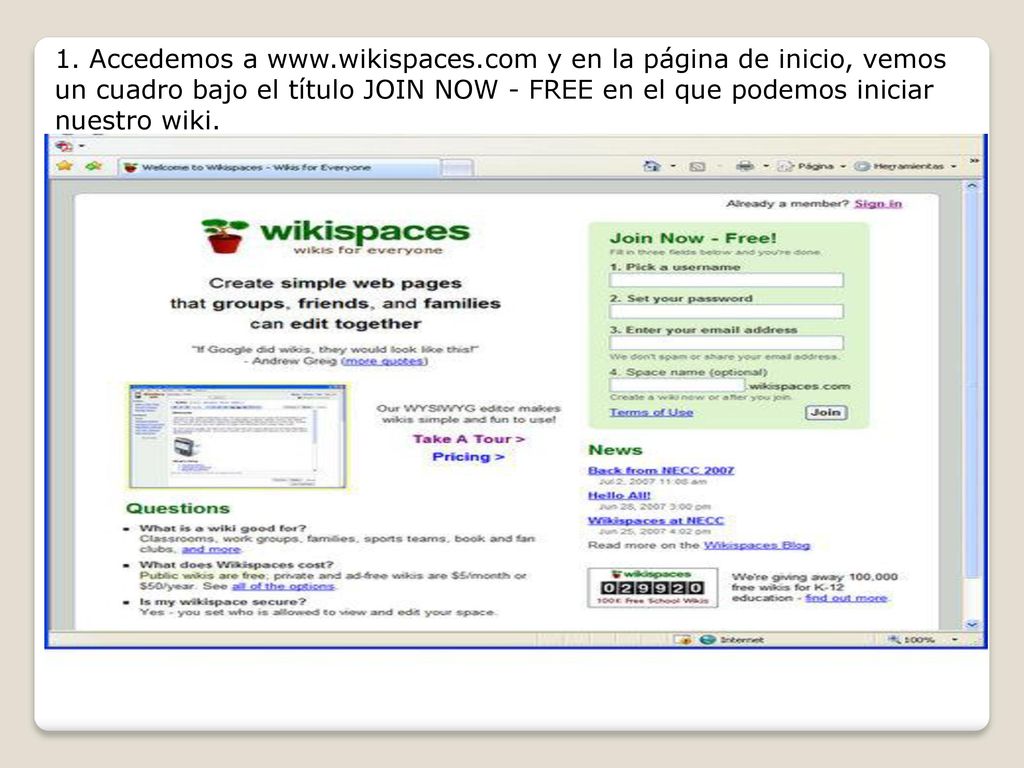Click the Questions heading
Screen dimensions: 1024x768
(178, 508)
